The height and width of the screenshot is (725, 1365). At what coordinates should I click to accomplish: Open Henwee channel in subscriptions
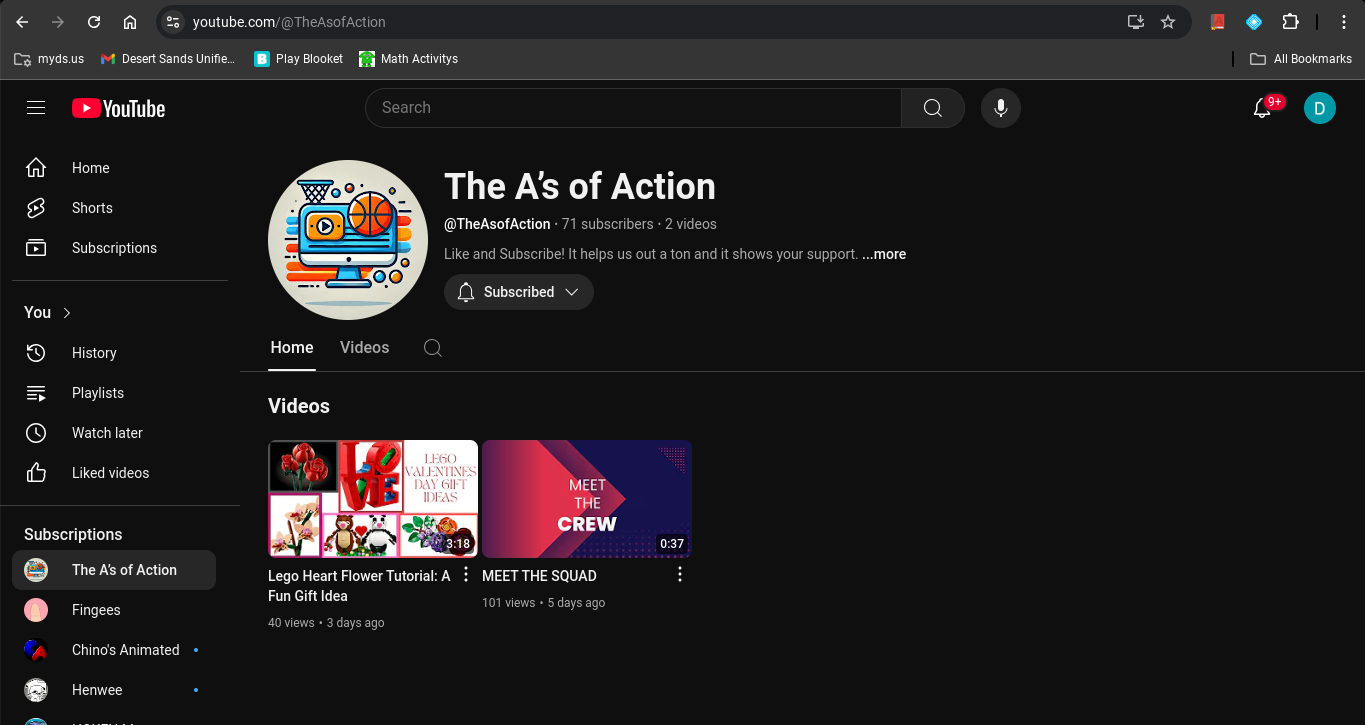tap(114, 690)
